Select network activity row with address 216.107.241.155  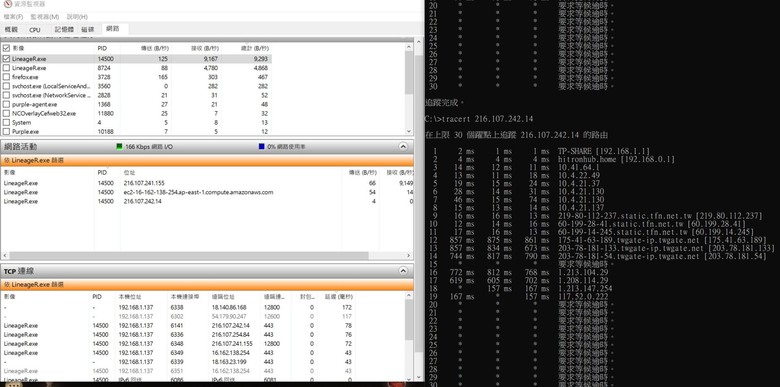(206, 183)
